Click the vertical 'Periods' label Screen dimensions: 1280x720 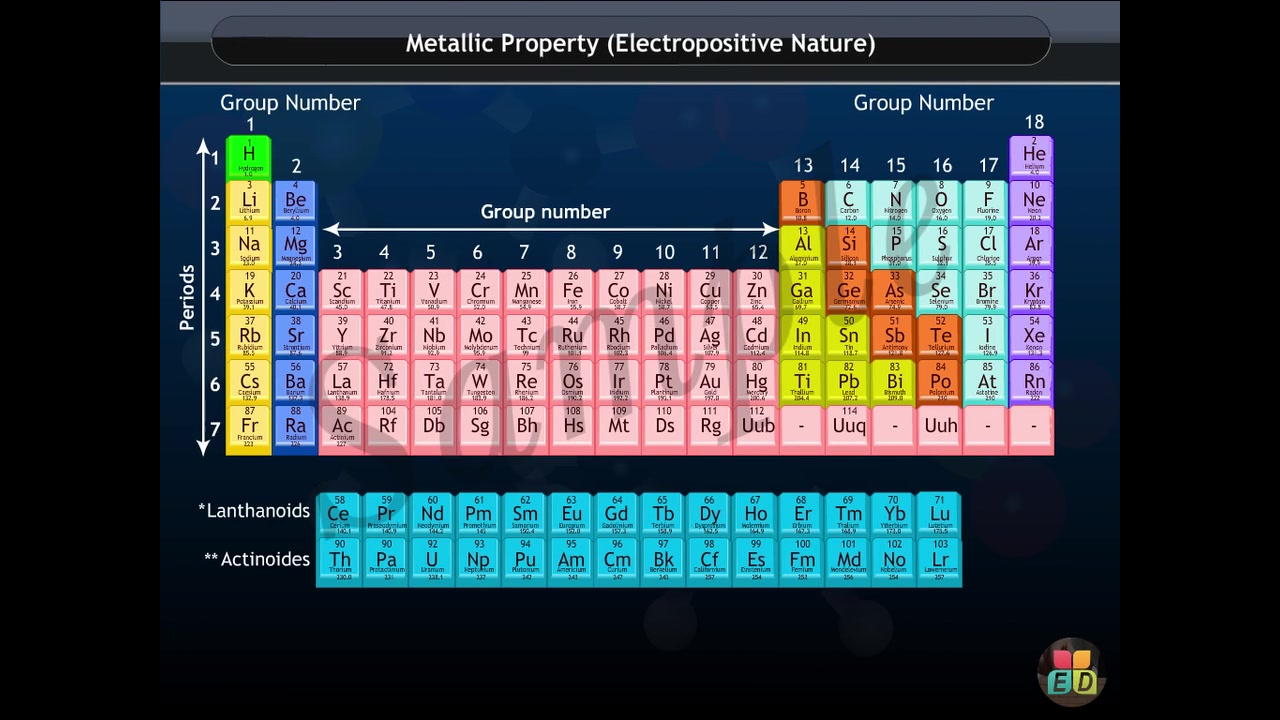(187, 297)
